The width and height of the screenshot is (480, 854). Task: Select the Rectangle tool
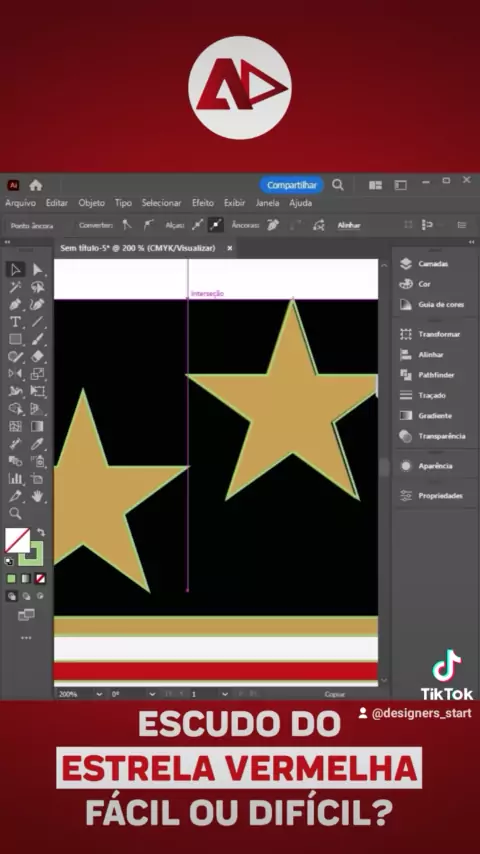pyautogui.click(x=15, y=339)
